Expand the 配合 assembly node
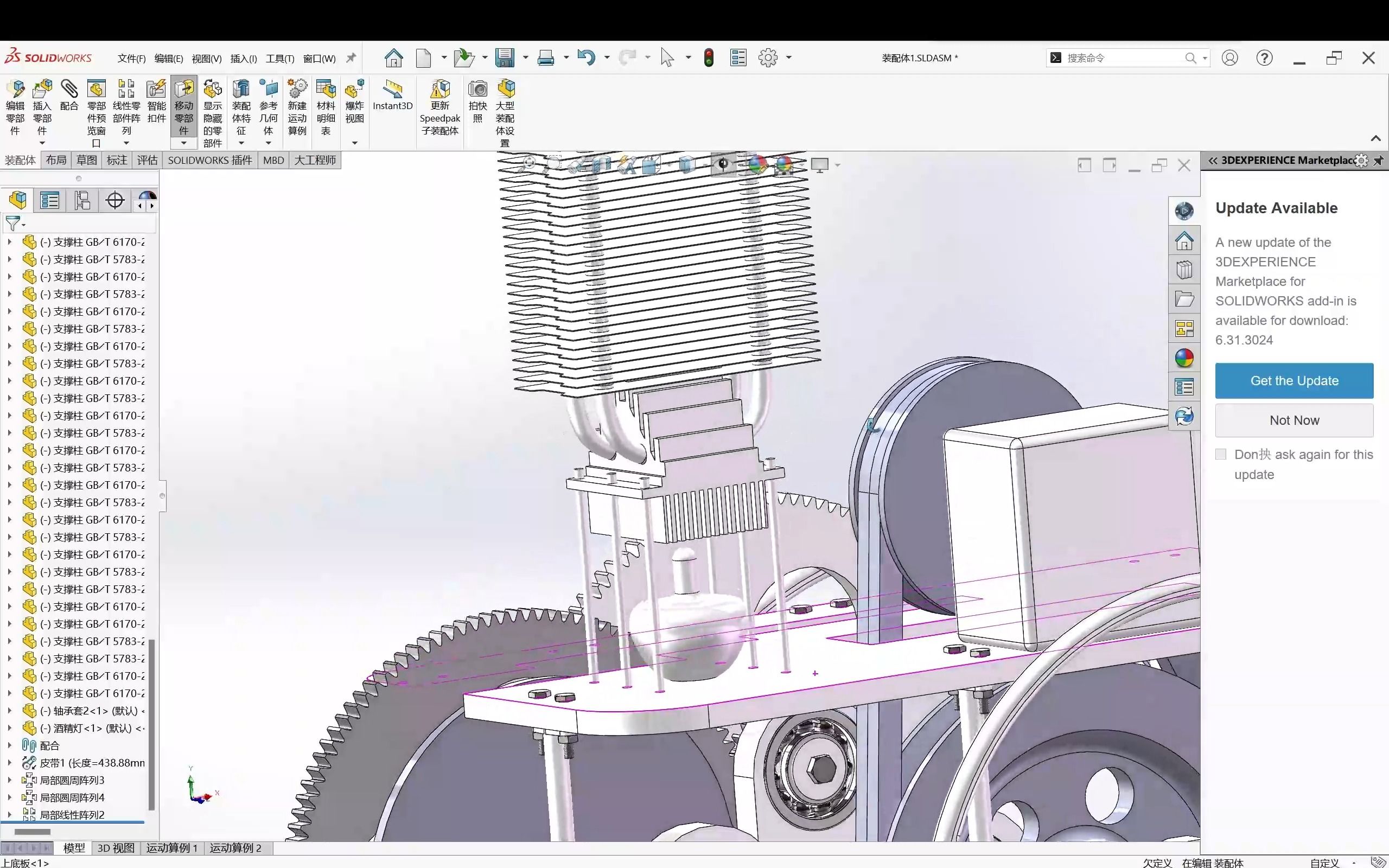This screenshot has width=1389, height=868. [x=9, y=745]
